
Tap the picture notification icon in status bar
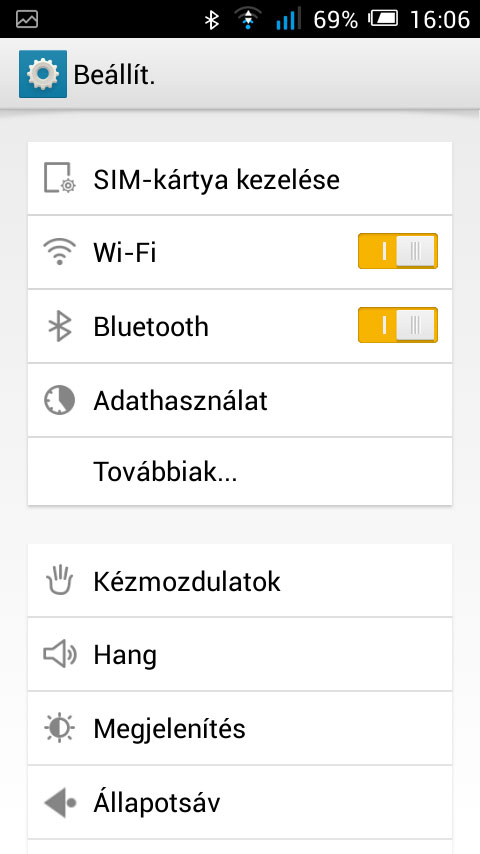pos(27,19)
